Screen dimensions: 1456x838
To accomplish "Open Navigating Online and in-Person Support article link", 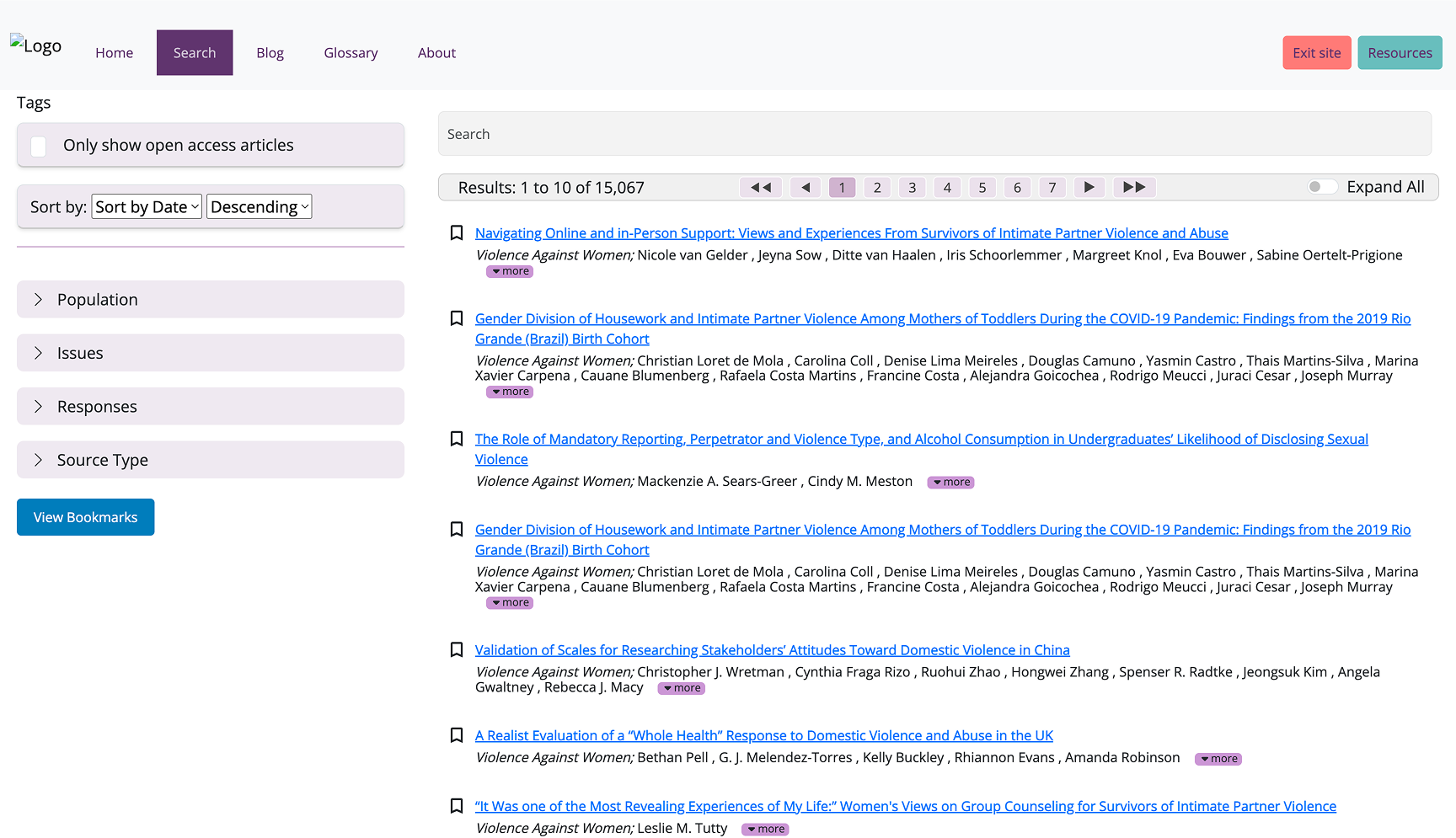I will click(852, 233).
